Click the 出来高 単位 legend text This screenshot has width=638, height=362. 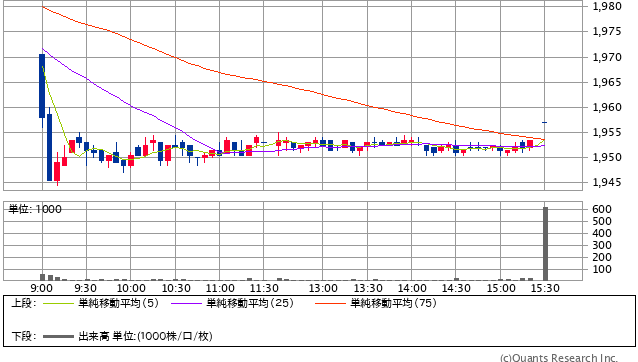coord(145,336)
